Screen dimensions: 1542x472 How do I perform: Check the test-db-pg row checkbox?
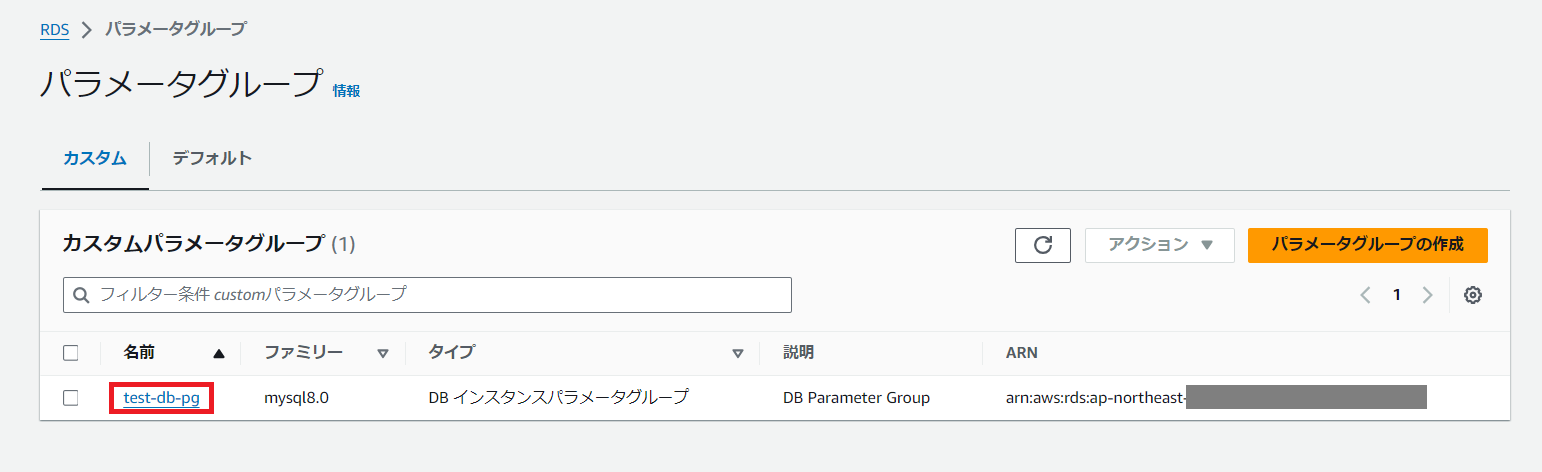tap(71, 398)
